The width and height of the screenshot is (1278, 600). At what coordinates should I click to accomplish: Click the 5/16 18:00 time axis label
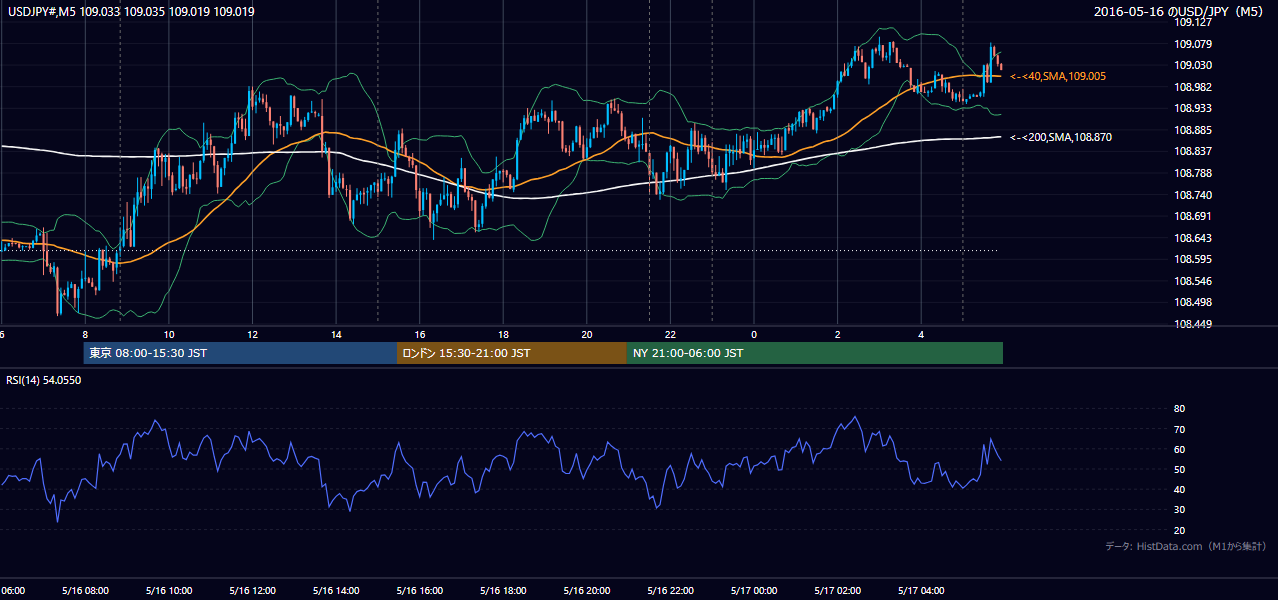click(503, 590)
